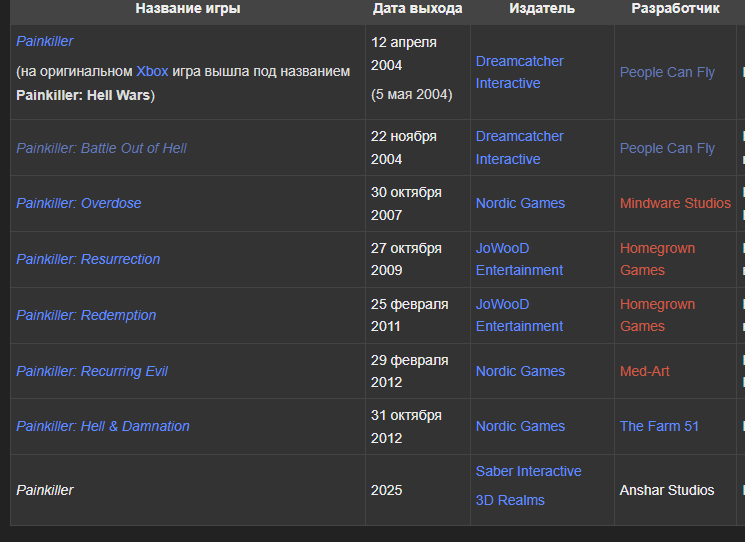Viewport: 745px width, 542px height.
Task: Click the '(5 мая 2004)' date text
Action: (411, 95)
